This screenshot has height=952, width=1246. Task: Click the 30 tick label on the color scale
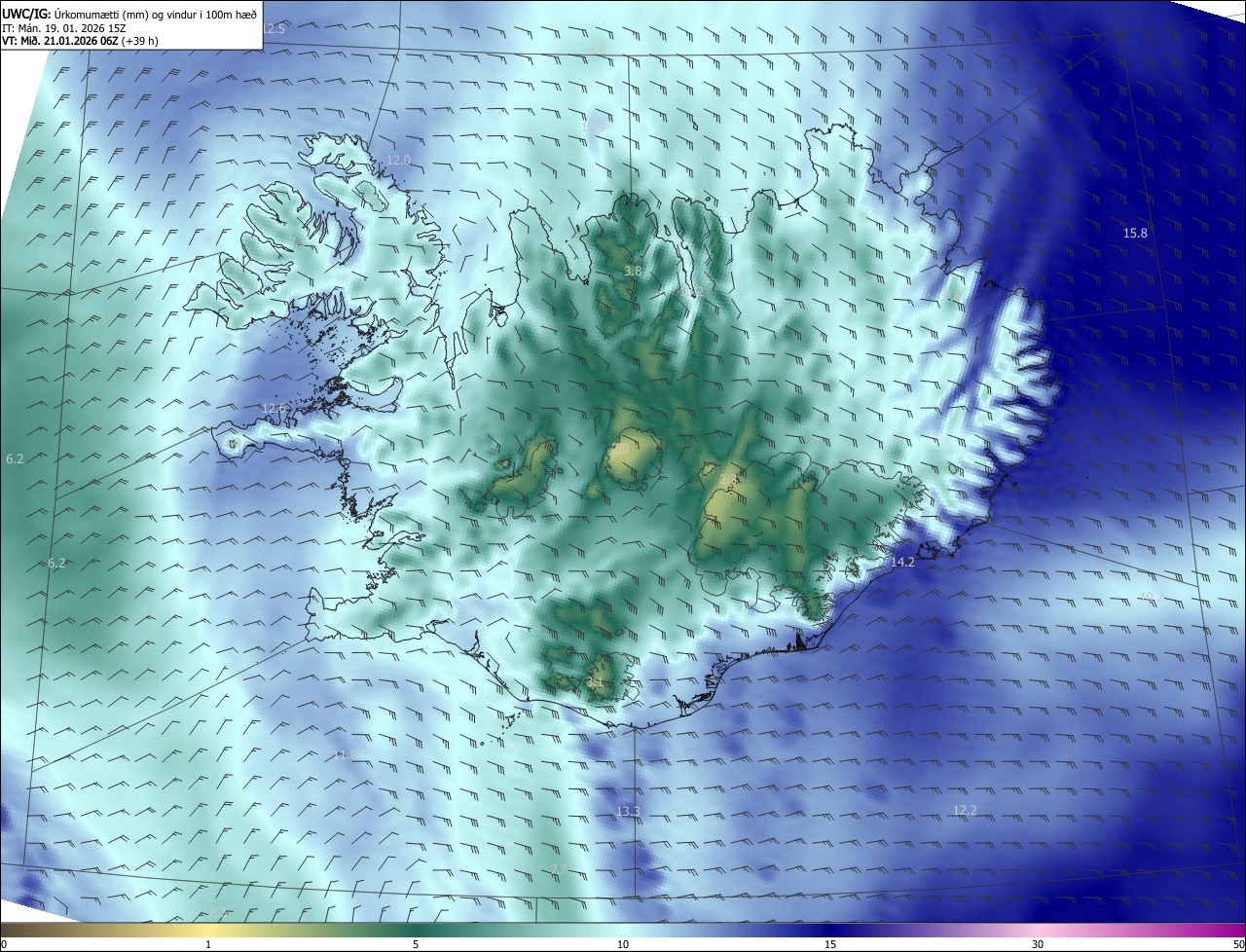1038,944
